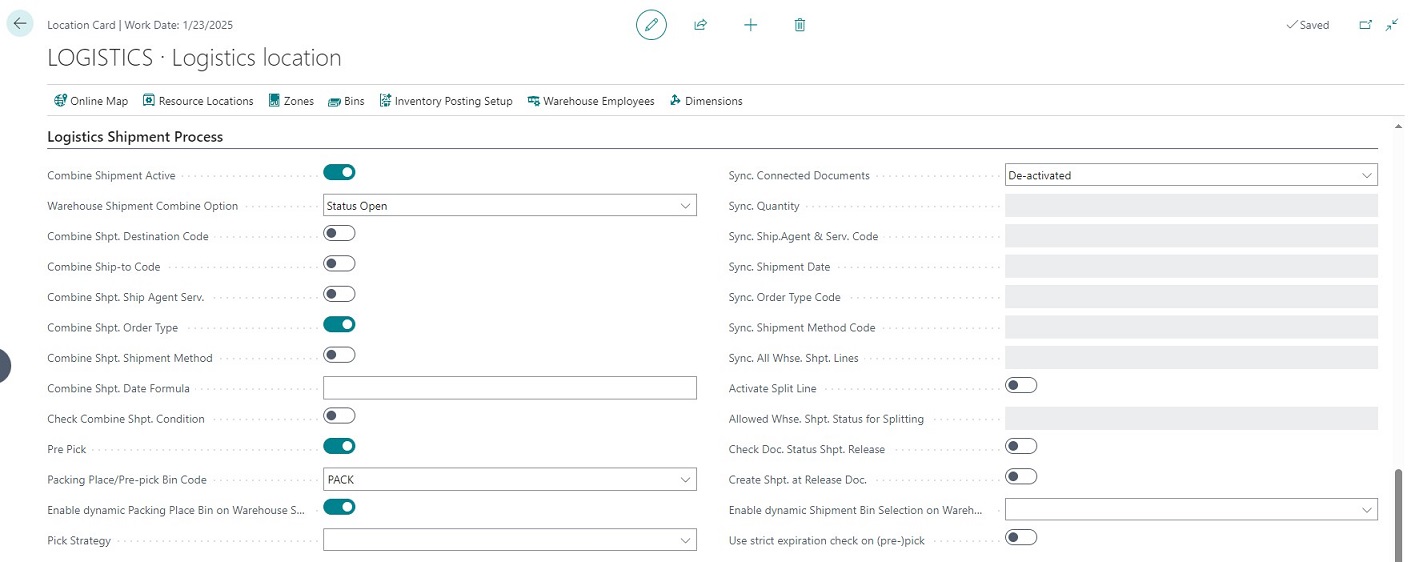This screenshot has width=1419, height=562.
Task: Click the vertical scrollbar thumb
Action: pyautogui.click(x=1398, y=509)
